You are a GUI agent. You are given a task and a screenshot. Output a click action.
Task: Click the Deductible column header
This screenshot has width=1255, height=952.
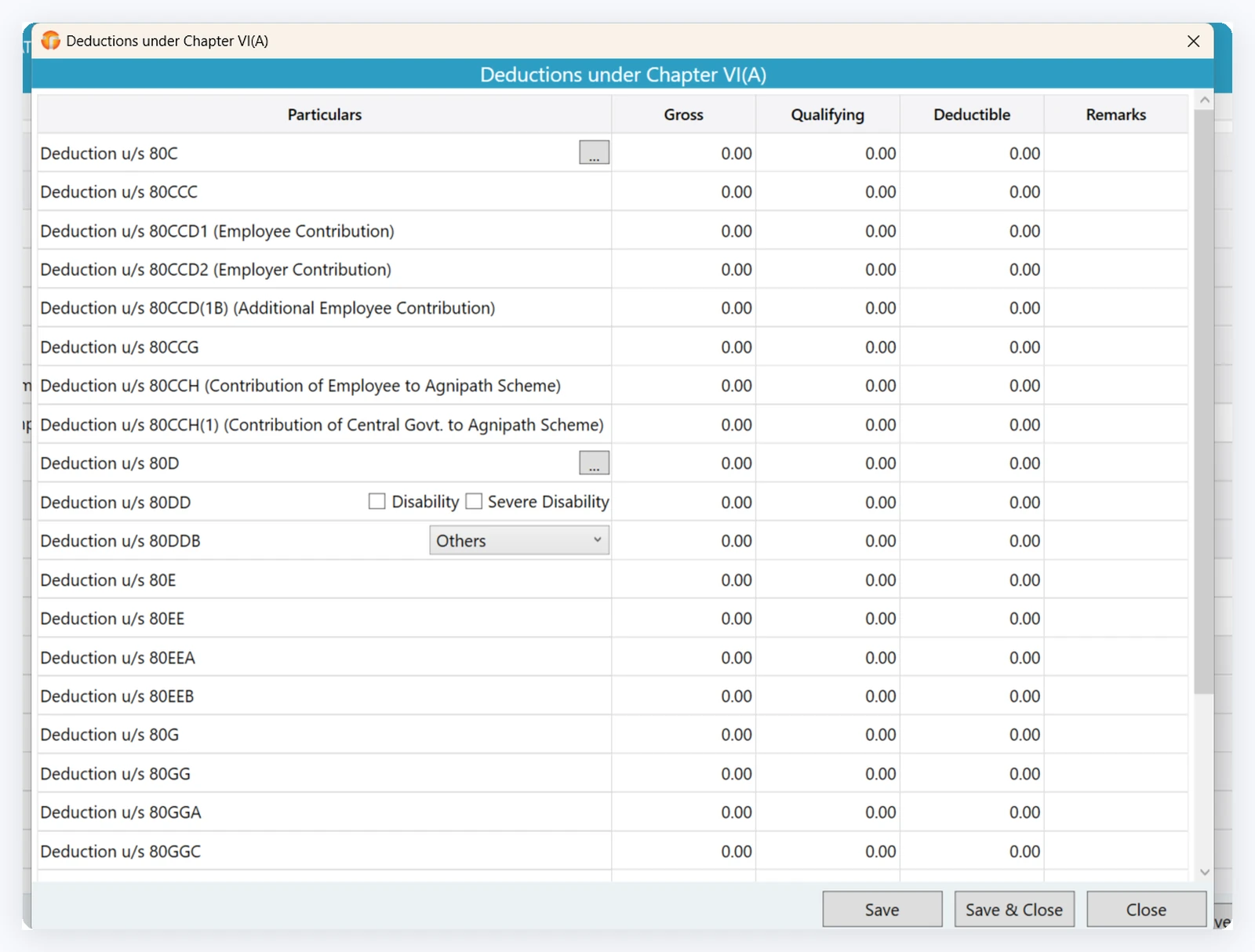point(972,114)
